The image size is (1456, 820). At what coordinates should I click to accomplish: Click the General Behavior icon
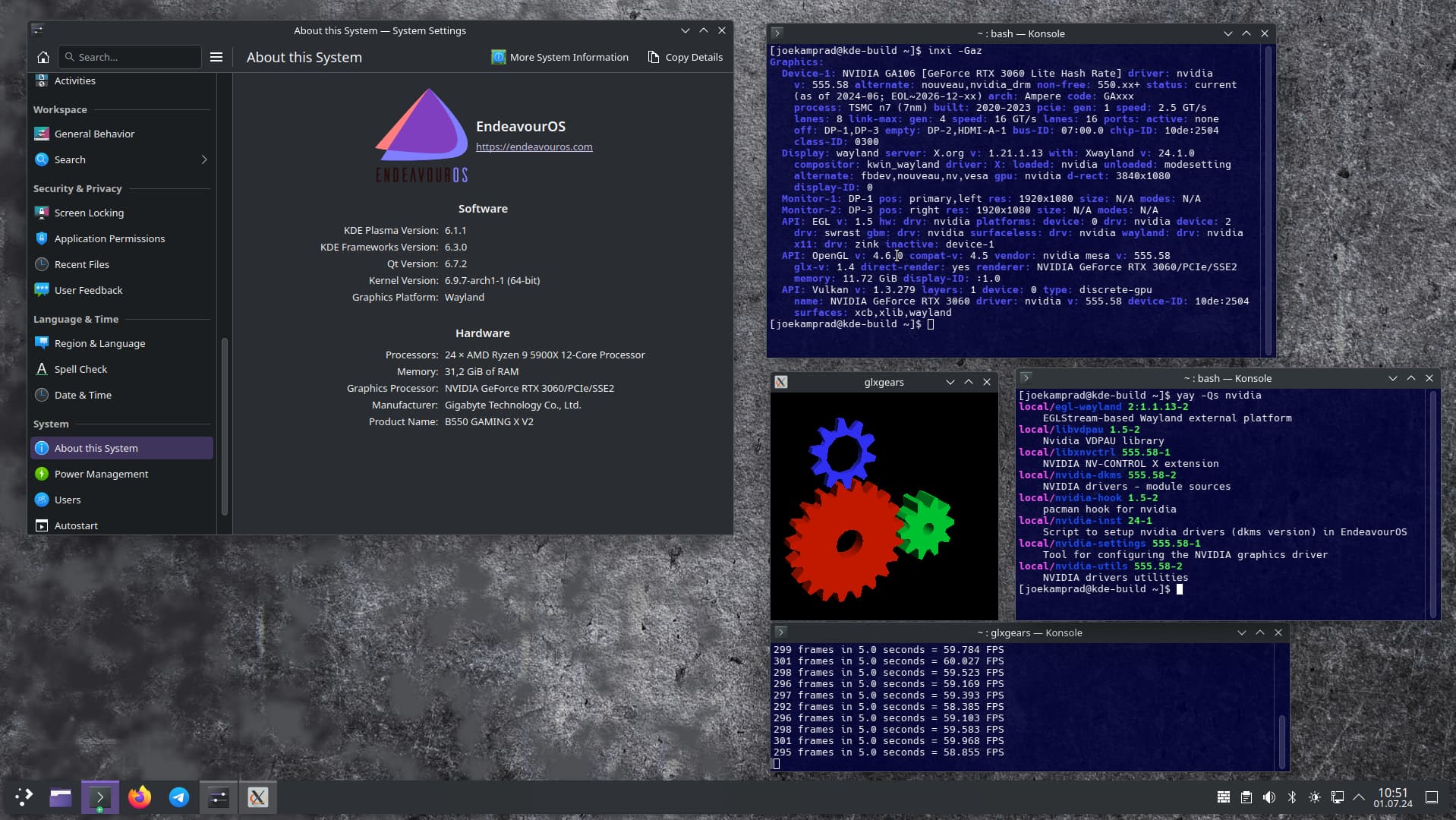point(42,134)
